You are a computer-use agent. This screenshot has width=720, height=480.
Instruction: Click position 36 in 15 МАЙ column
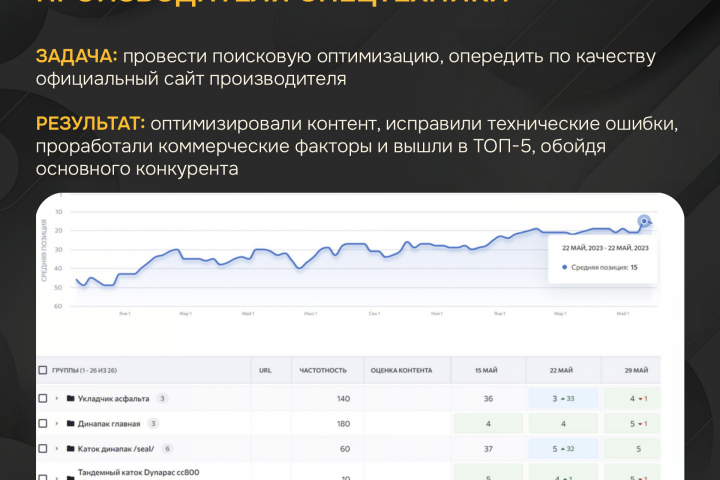[x=488, y=399]
